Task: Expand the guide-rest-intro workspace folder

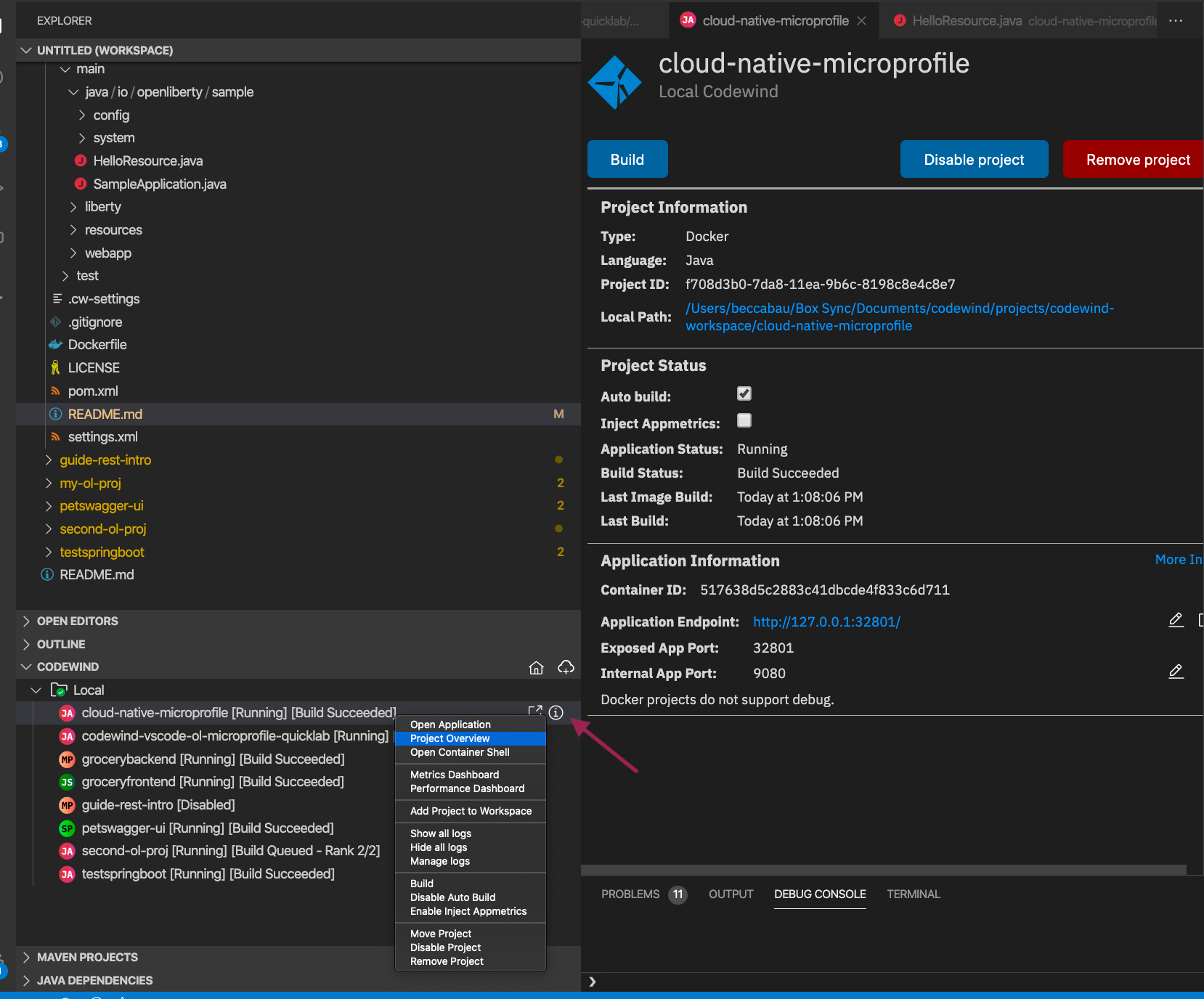Action: (49, 460)
